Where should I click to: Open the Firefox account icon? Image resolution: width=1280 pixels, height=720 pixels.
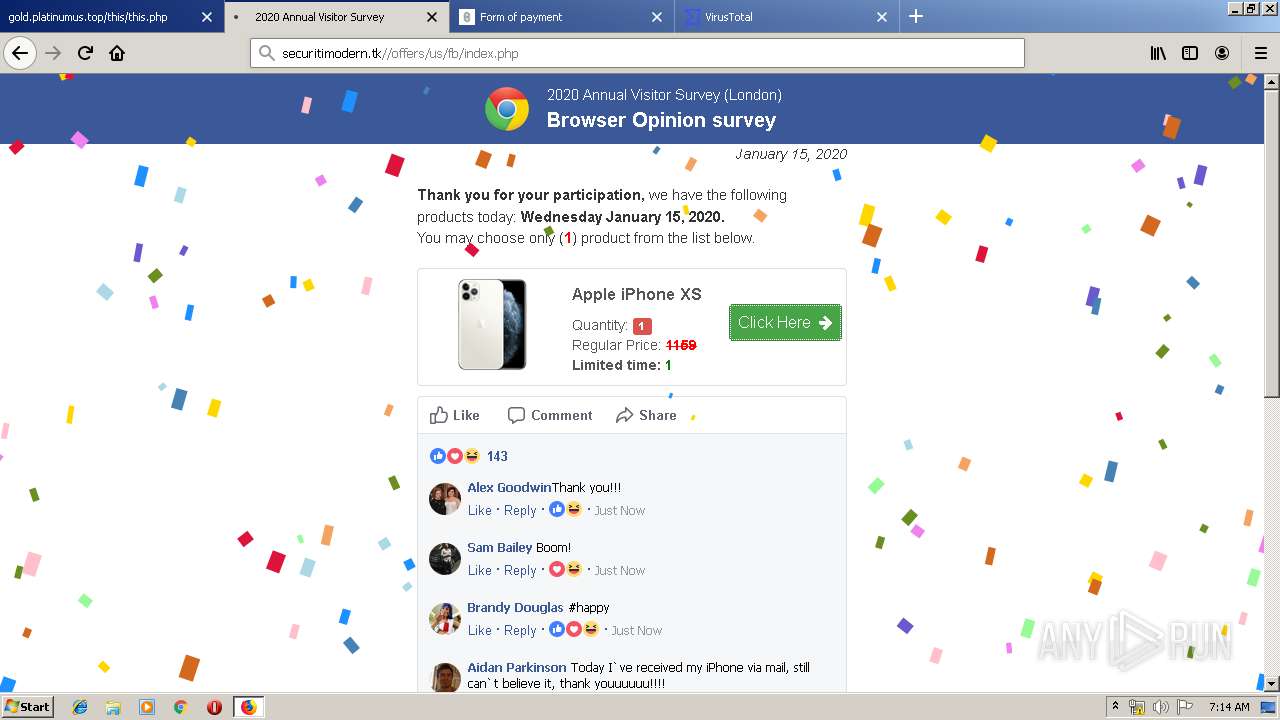(1222, 53)
